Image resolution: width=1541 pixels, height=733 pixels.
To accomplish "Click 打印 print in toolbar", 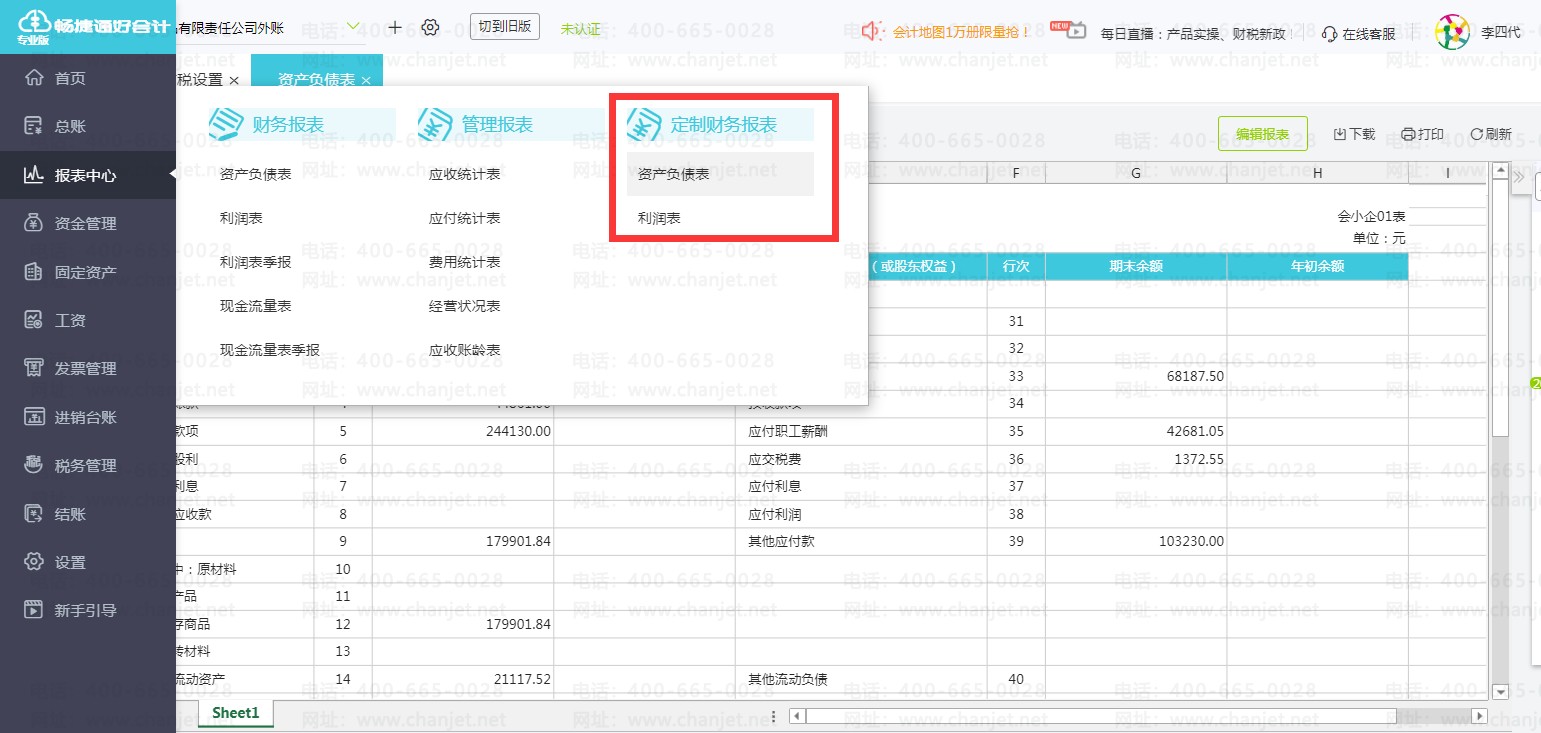I will click(x=1422, y=134).
